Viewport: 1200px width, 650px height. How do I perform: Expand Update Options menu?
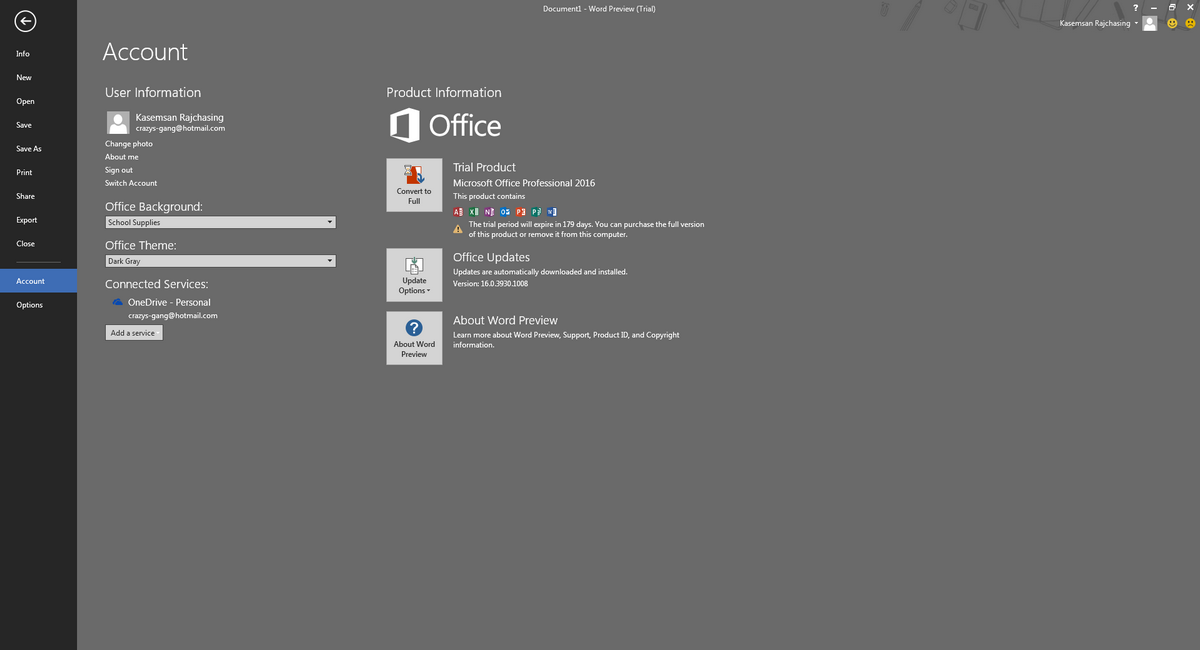414,274
